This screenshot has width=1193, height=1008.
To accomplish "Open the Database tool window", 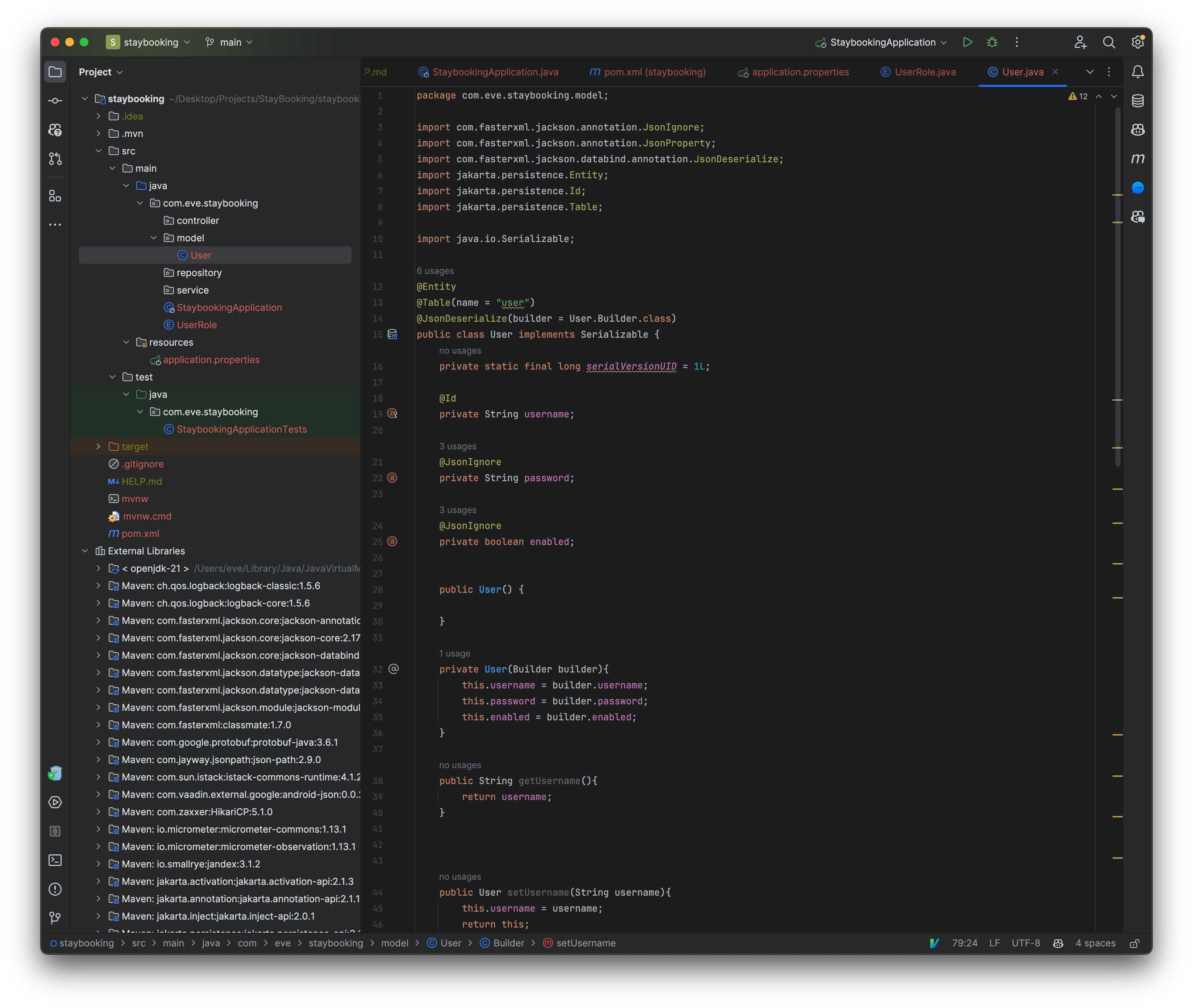I will (x=1138, y=101).
